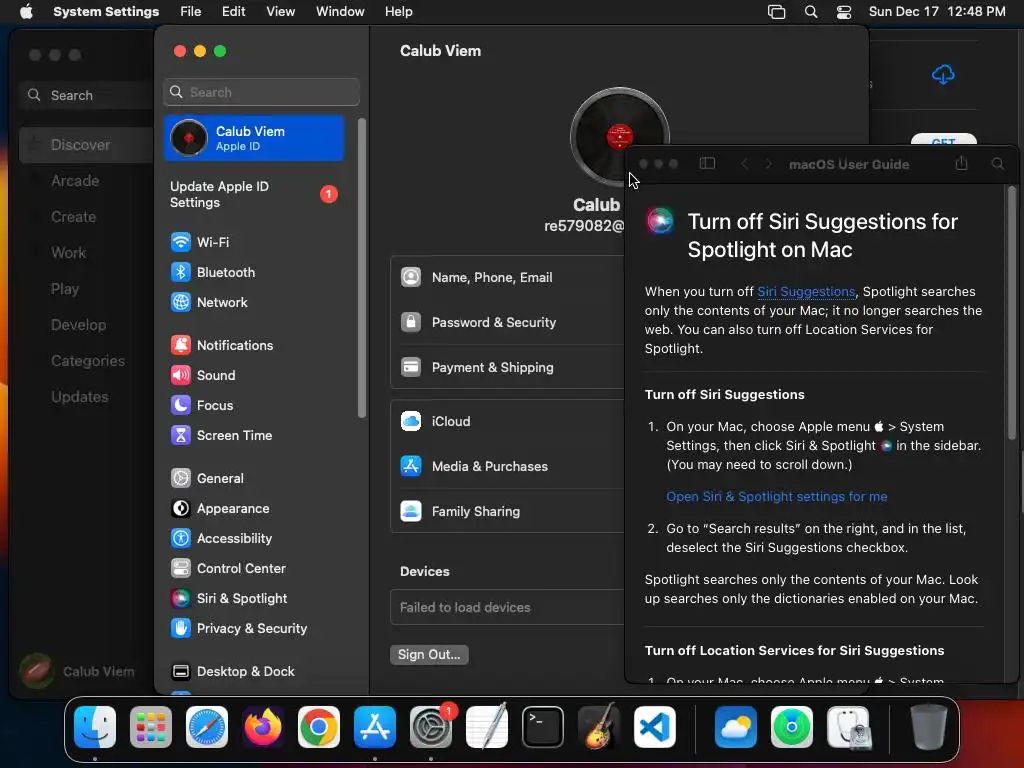This screenshot has height=768, width=1024.
Task: Click the settings sidebar scrollbar
Action: tap(361, 268)
